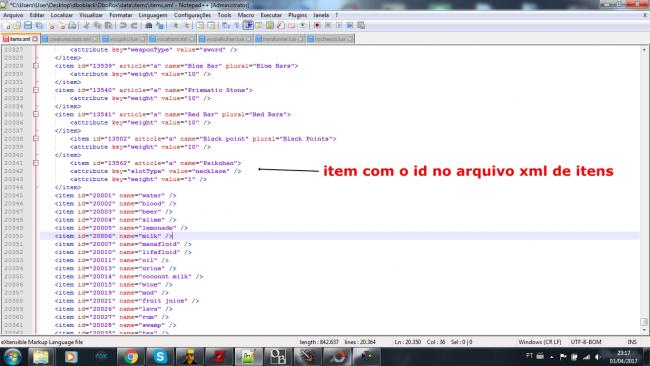Start macro recording with red record icon
The height and width of the screenshot is (366, 650).
pyautogui.click(x=317, y=26)
